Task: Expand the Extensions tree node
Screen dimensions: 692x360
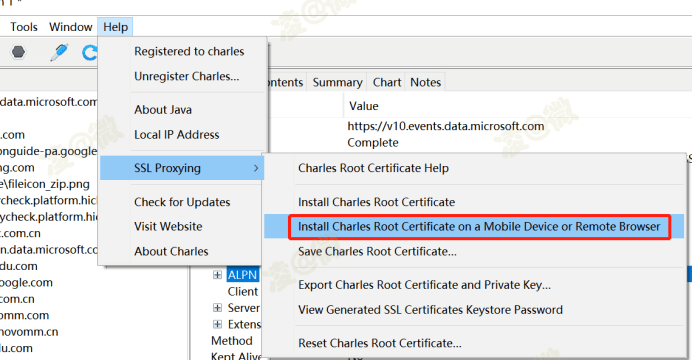Action: [x=217, y=324]
